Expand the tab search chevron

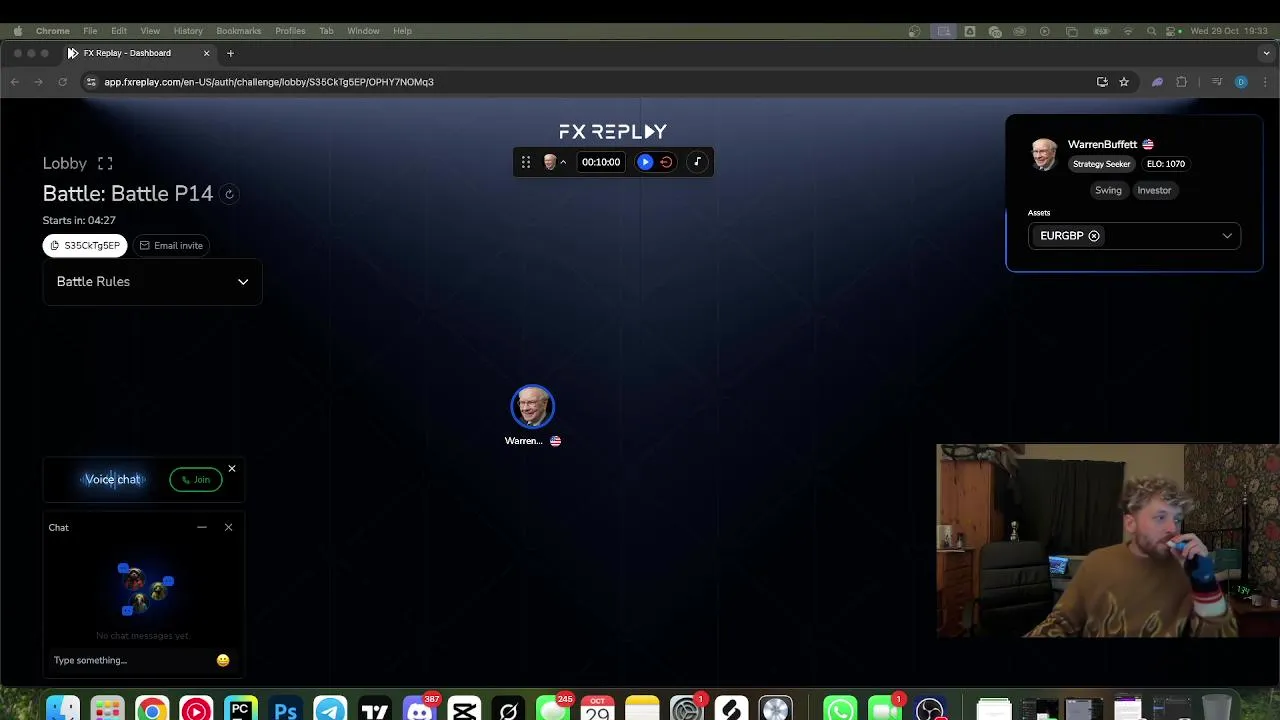(x=1266, y=53)
